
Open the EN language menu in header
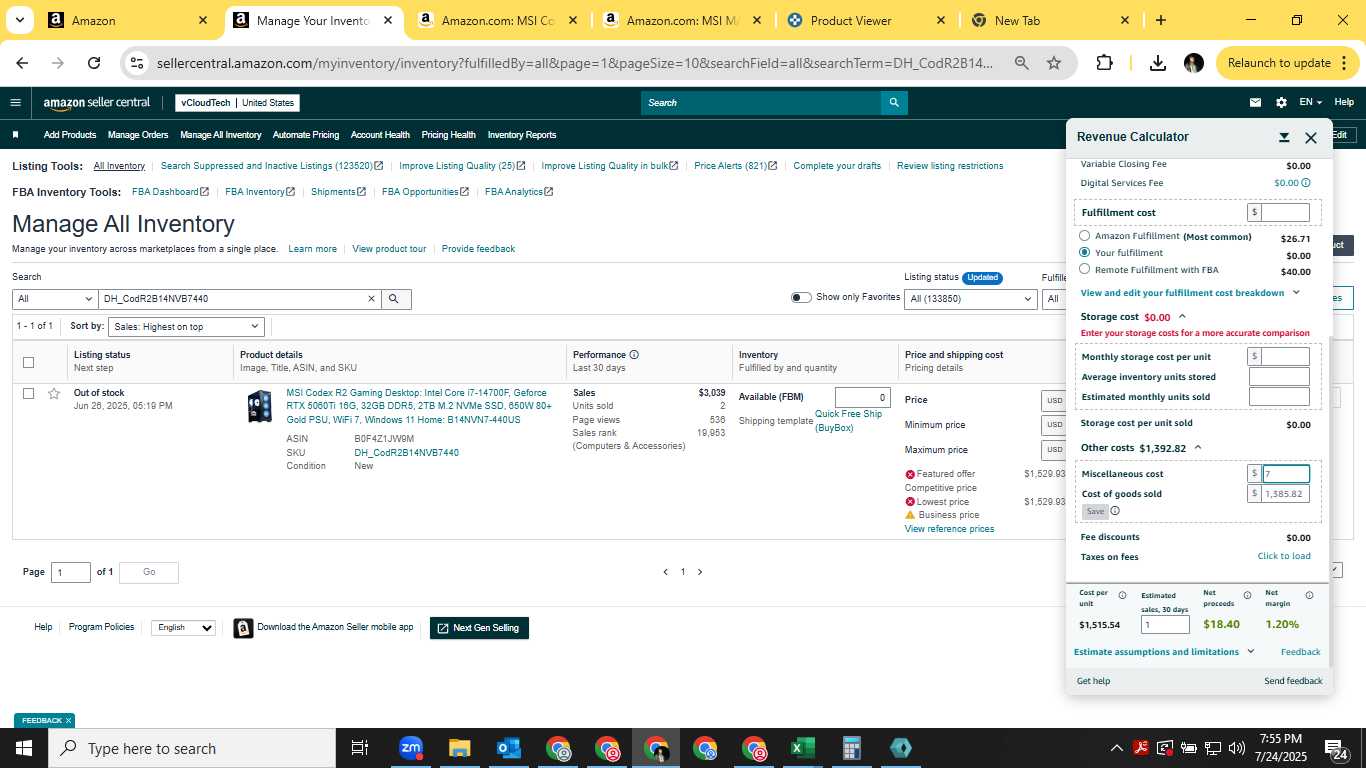(1310, 102)
